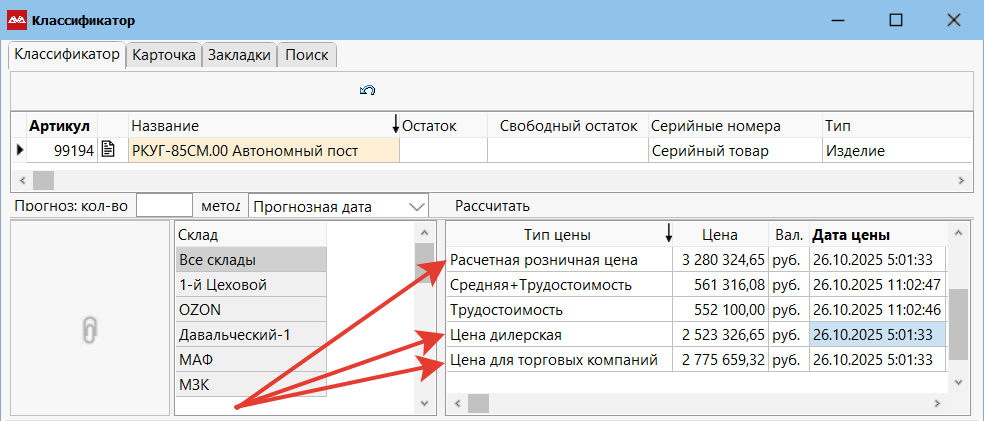Click the document icon next to 99194
Screen dimensions: 984x421
[x=109, y=150]
